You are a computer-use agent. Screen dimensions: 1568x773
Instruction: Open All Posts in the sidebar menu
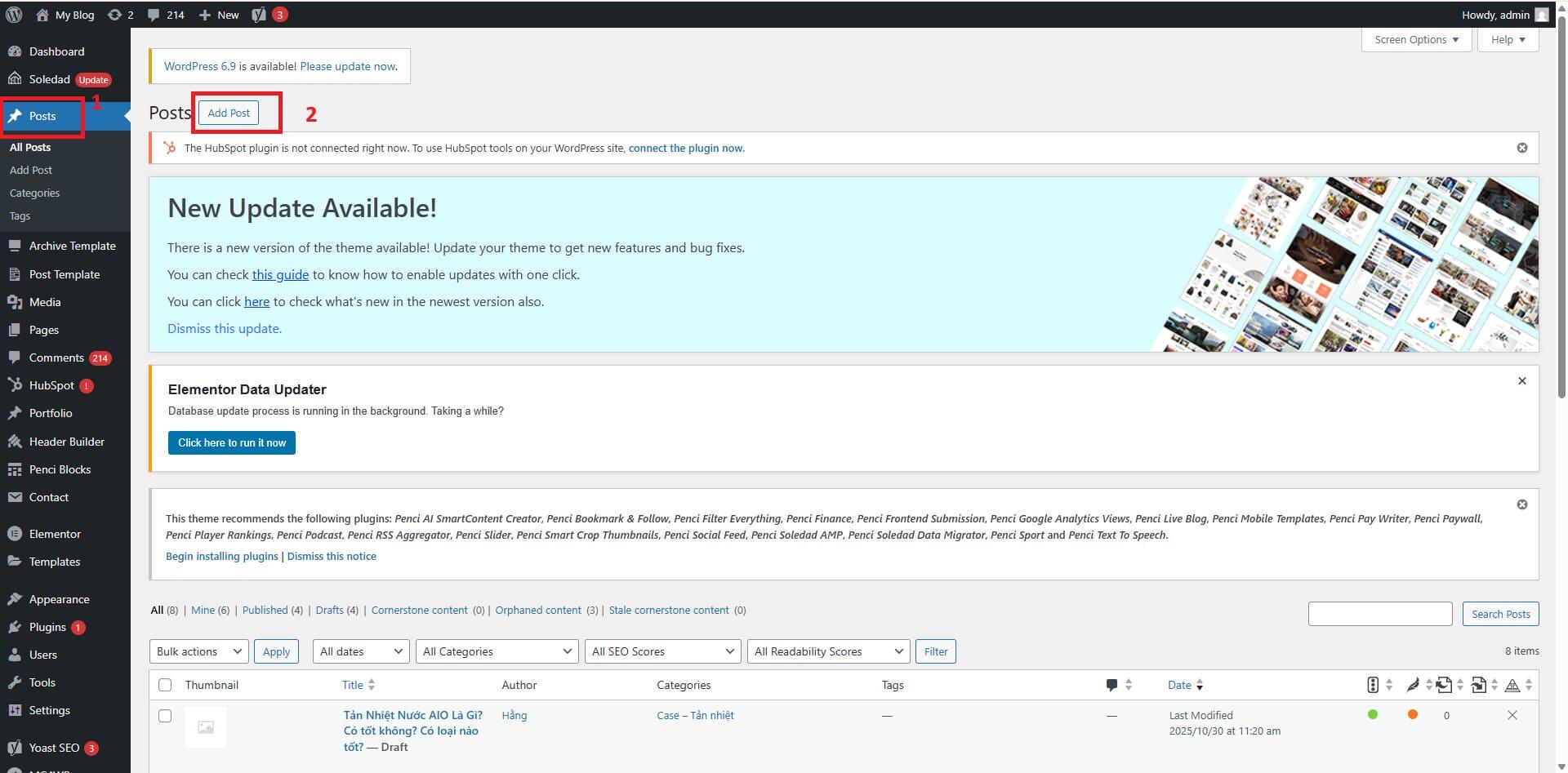[x=29, y=147]
